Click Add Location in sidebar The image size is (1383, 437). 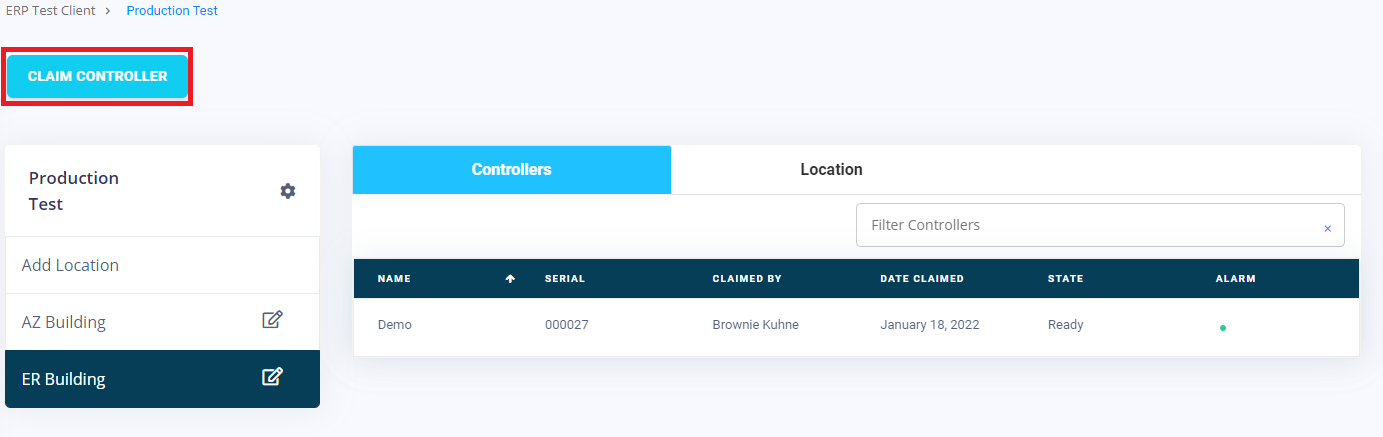tap(70, 265)
